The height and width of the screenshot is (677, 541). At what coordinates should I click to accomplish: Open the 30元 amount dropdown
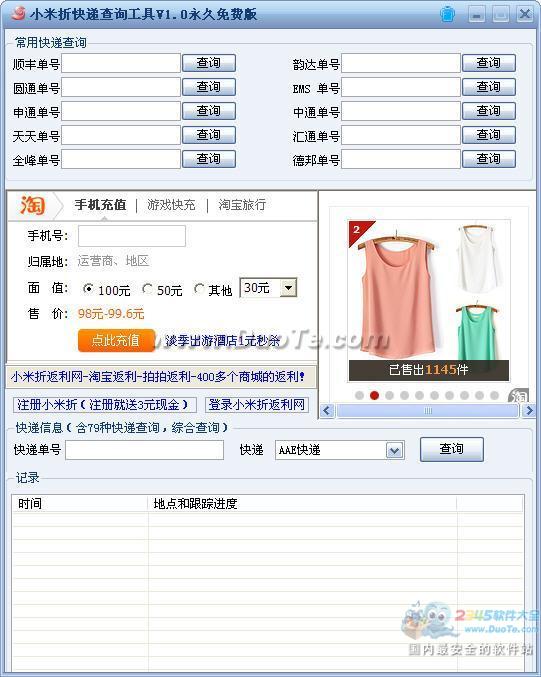[x=288, y=288]
